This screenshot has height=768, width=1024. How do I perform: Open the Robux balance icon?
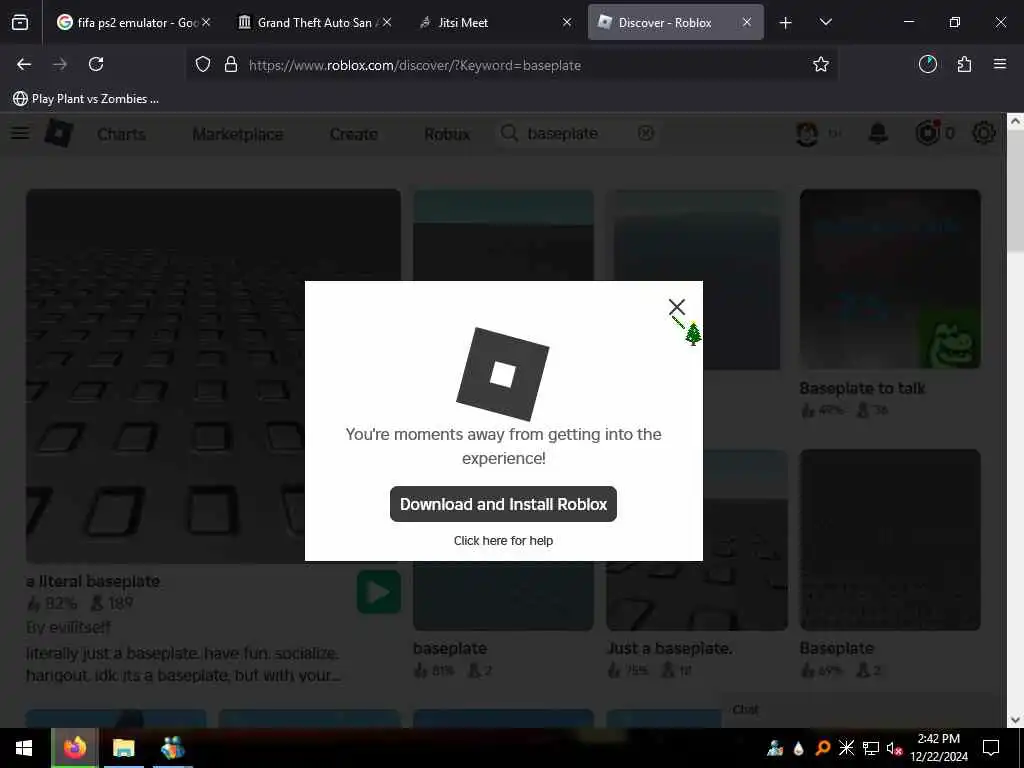[927, 133]
